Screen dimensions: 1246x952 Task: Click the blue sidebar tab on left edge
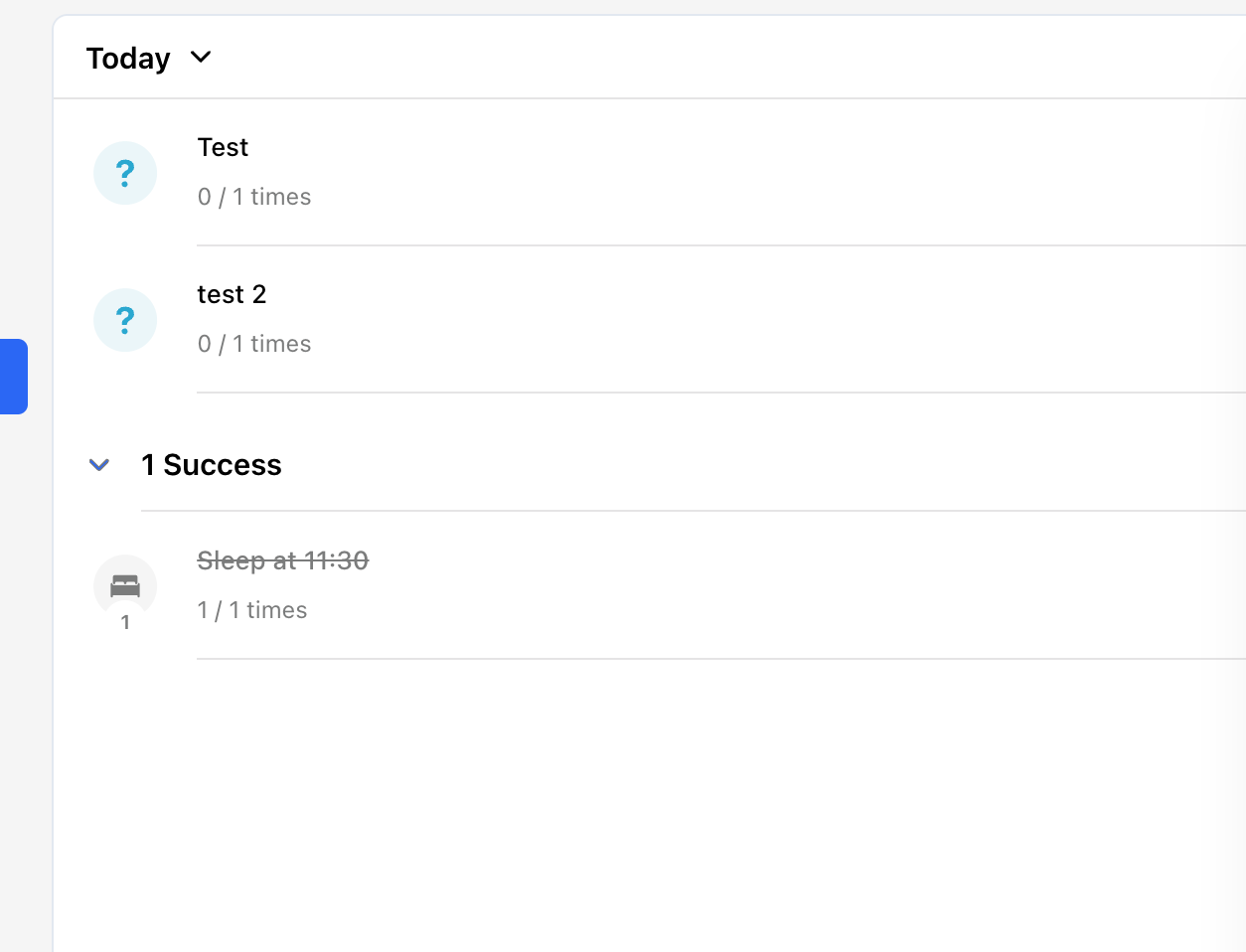coord(14,377)
